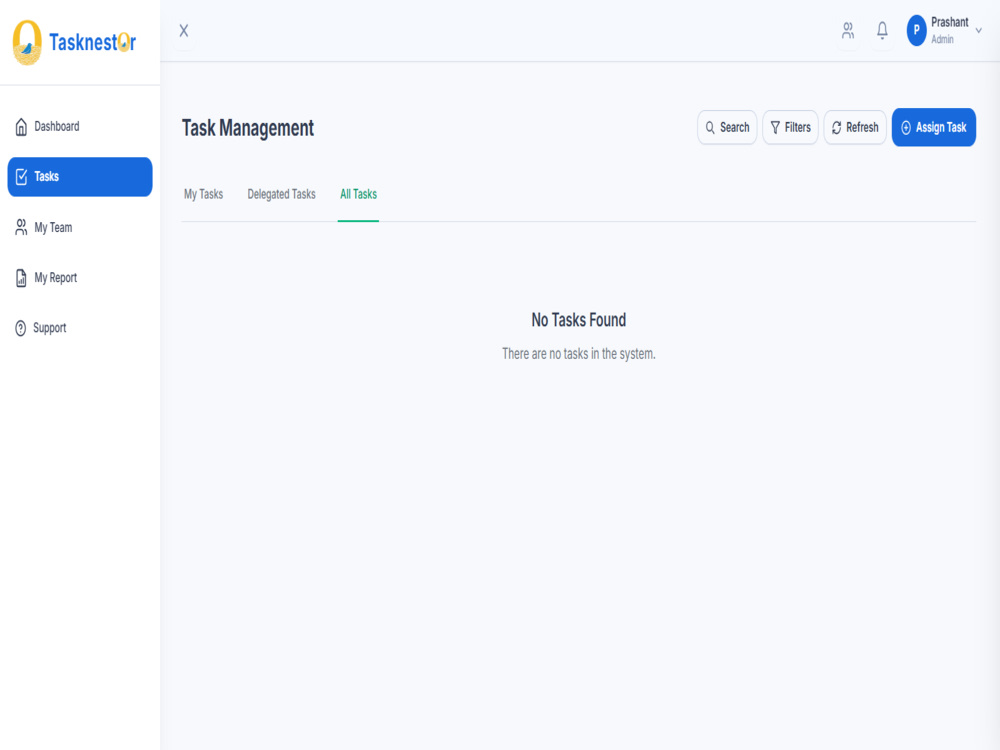The width and height of the screenshot is (1000, 750).
Task: Expand the Prashant account dropdown chevron
Action: tap(978, 31)
